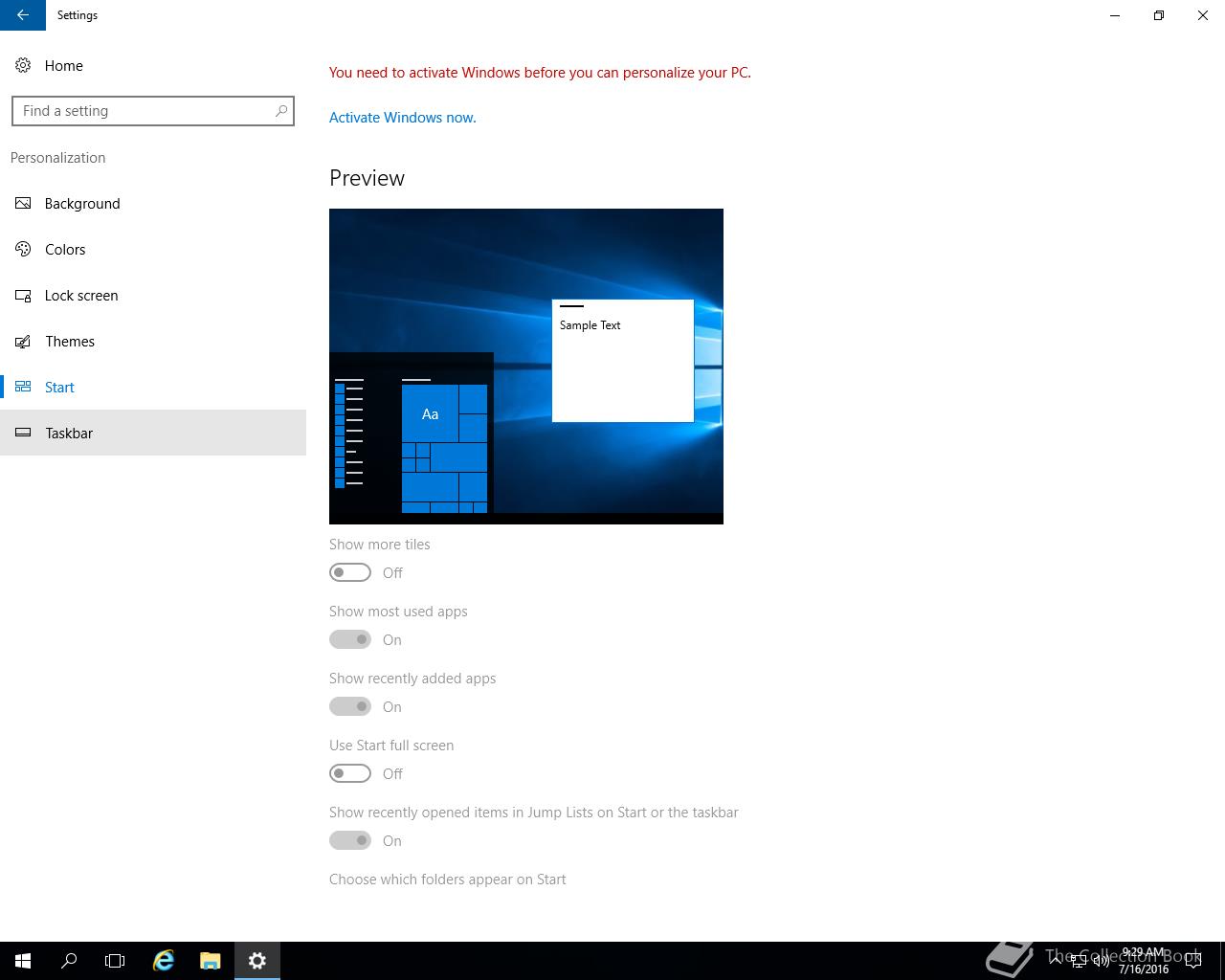Toggle Show most used apps switch
The height and width of the screenshot is (980, 1225).
pos(350,639)
